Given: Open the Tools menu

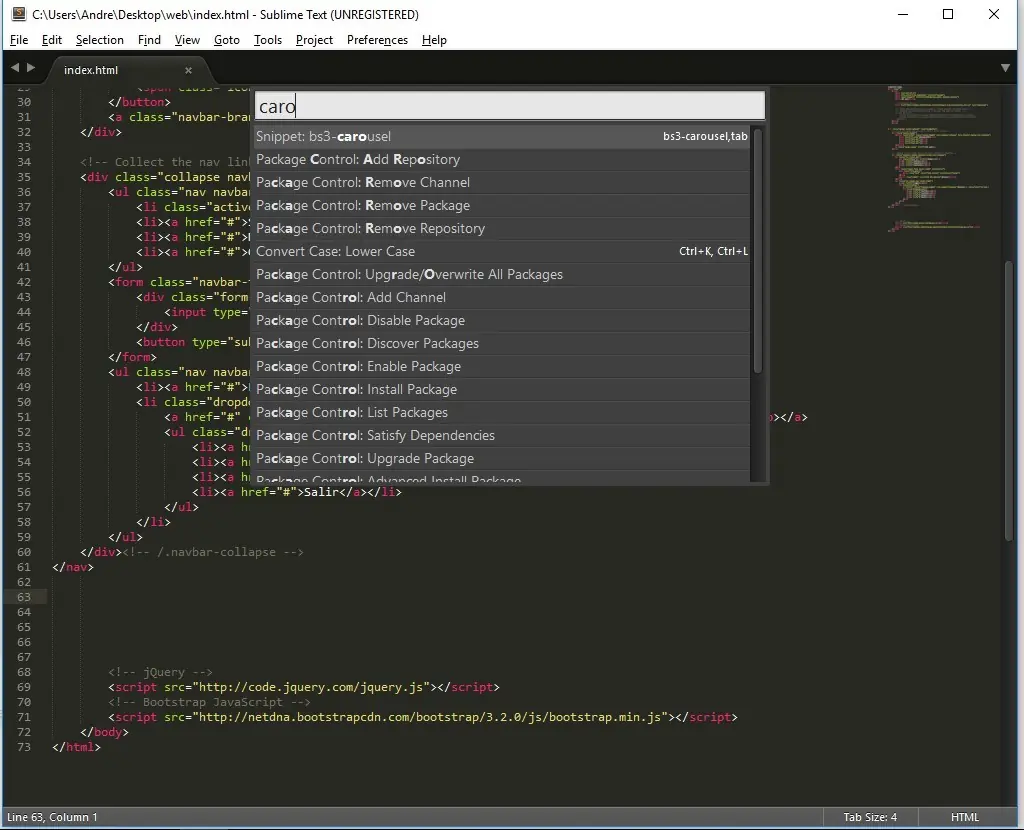Looking at the screenshot, I should [268, 40].
